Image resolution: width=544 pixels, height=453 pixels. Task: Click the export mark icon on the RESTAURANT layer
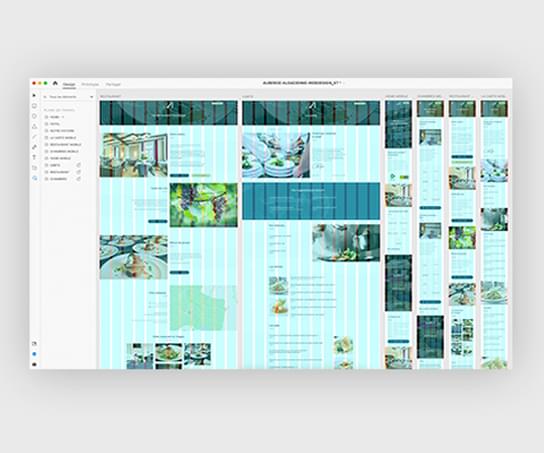(79, 172)
